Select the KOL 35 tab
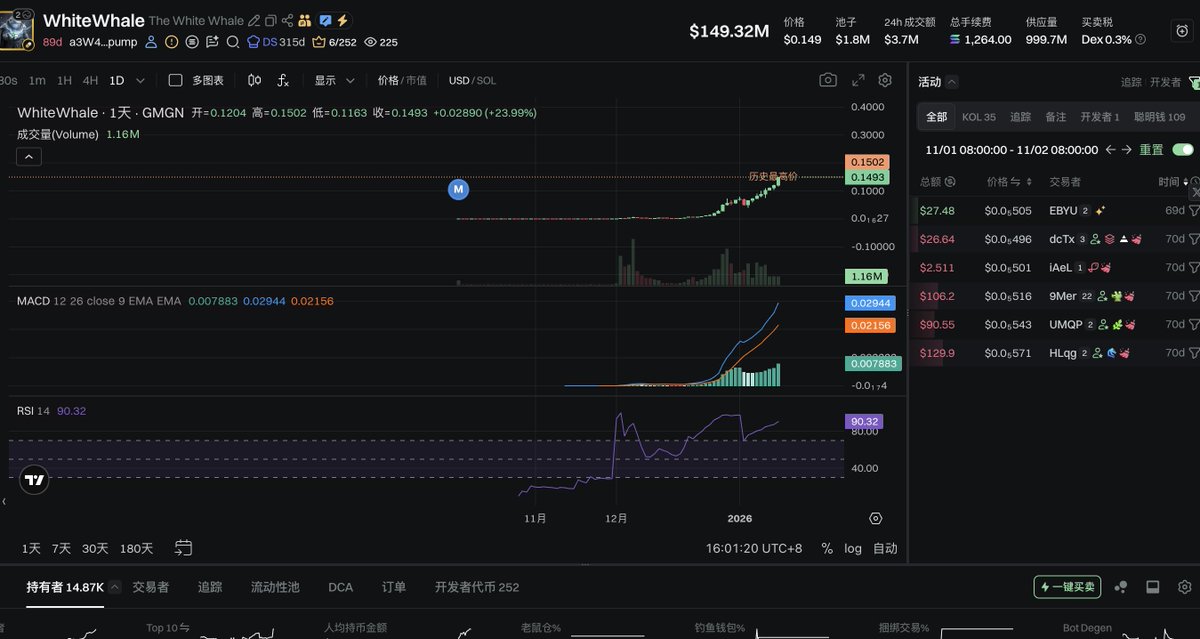 pos(979,117)
